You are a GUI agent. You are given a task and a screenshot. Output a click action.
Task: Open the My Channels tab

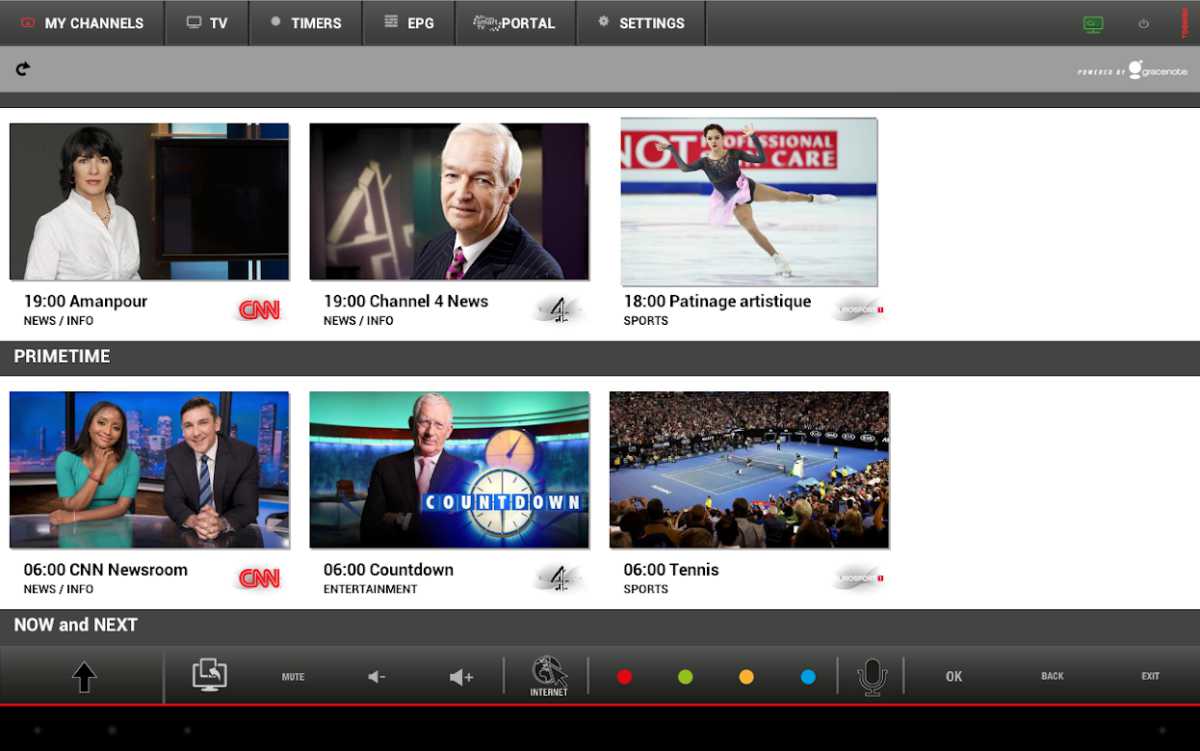pyautogui.click(x=82, y=23)
